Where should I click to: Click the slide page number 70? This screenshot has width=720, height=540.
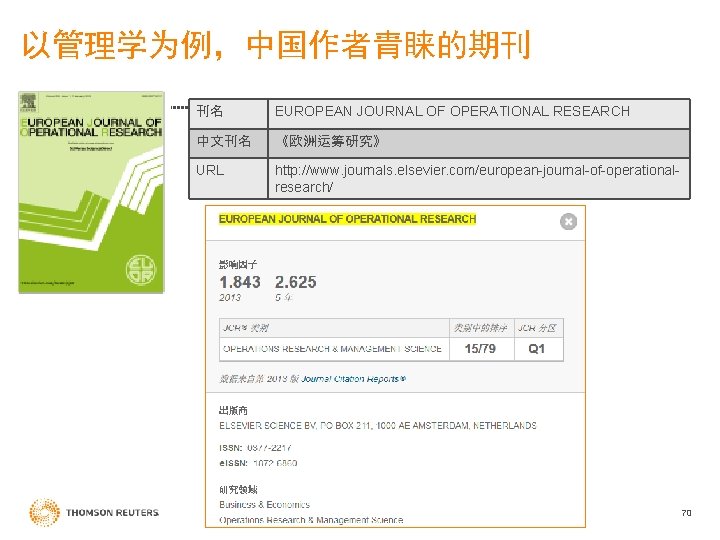pyautogui.click(x=686, y=513)
